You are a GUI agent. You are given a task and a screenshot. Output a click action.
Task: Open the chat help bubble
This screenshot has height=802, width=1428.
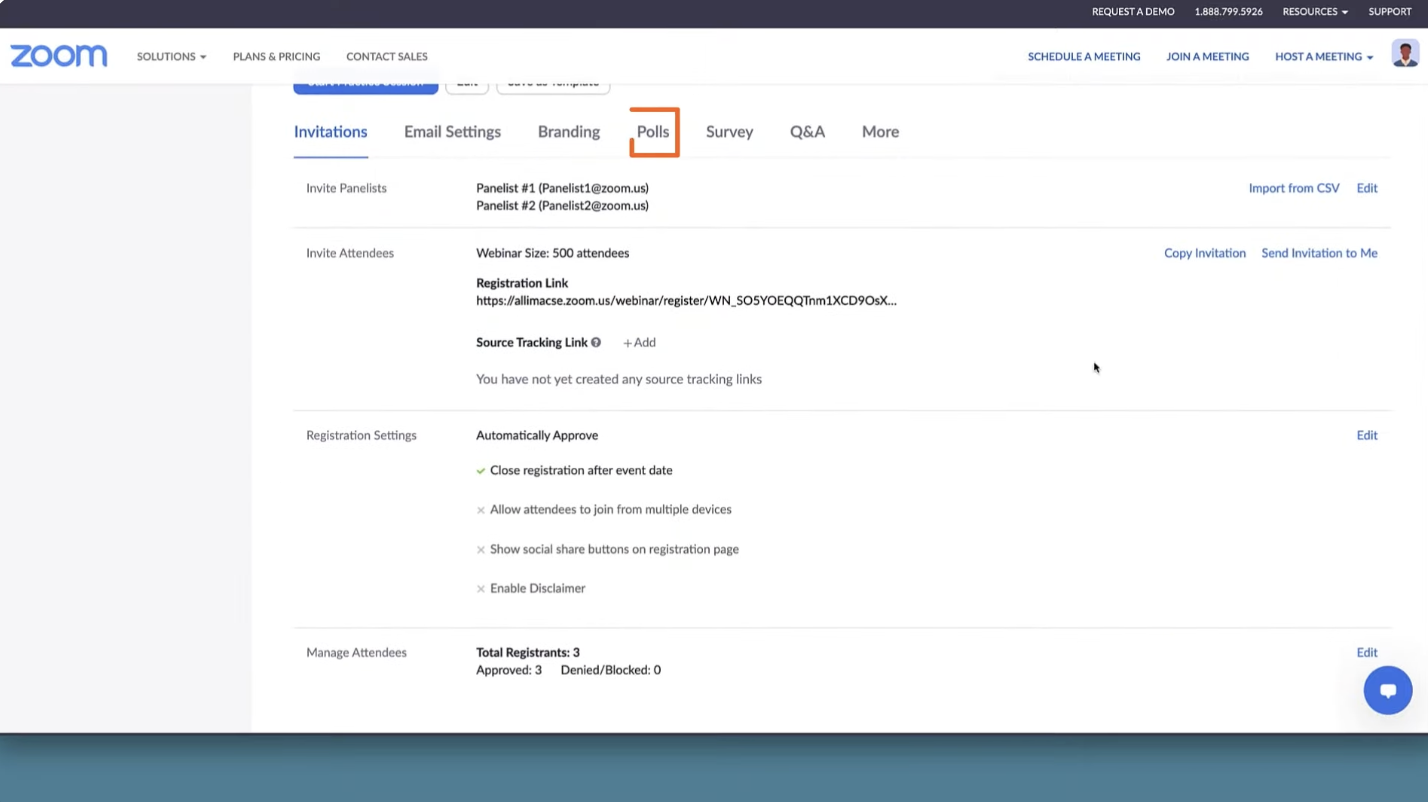pyautogui.click(x=1387, y=690)
